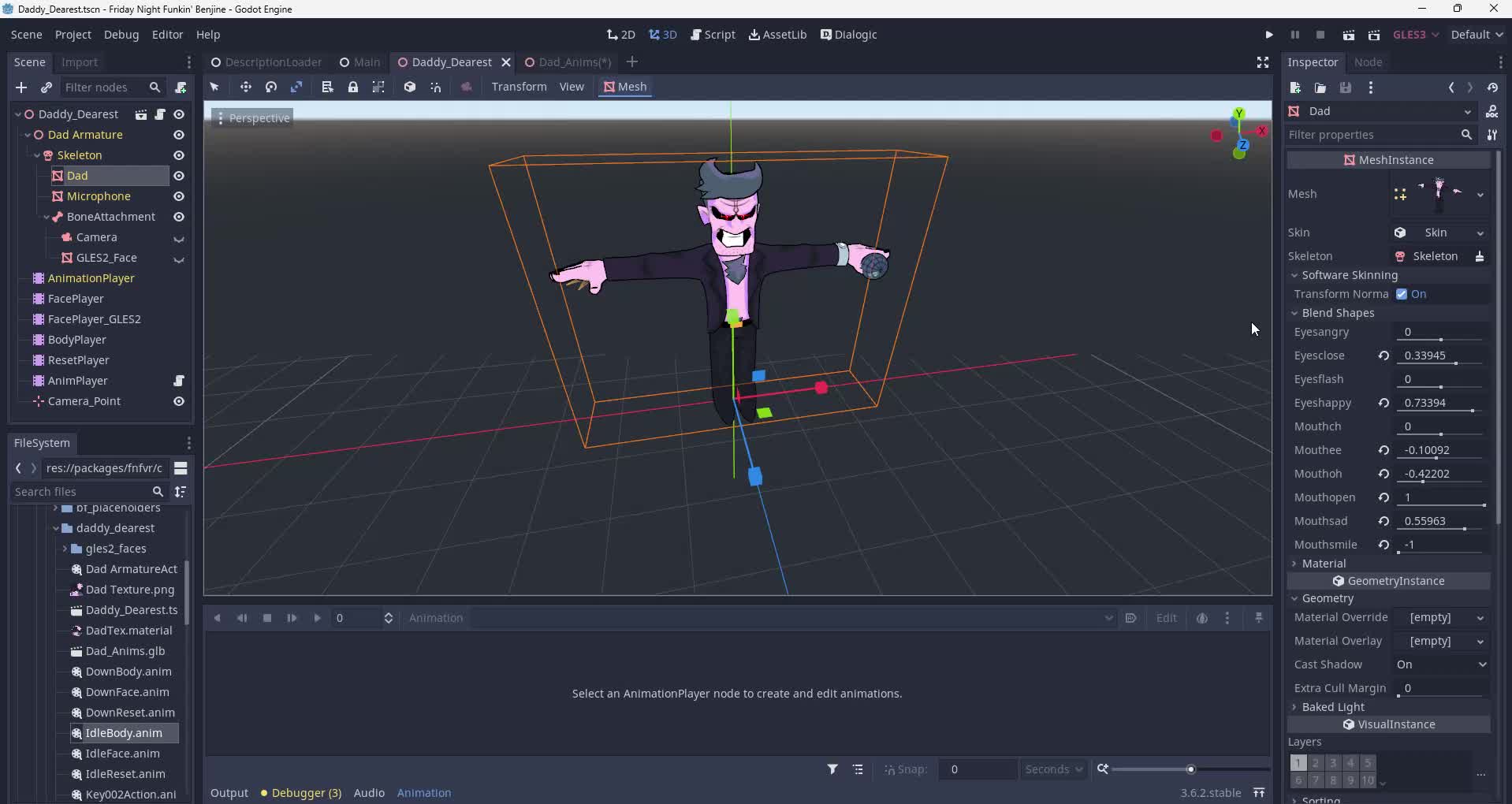The image size is (1512, 804).
Task: Click the save resource icon in Inspector
Action: [x=1346, y=87]
